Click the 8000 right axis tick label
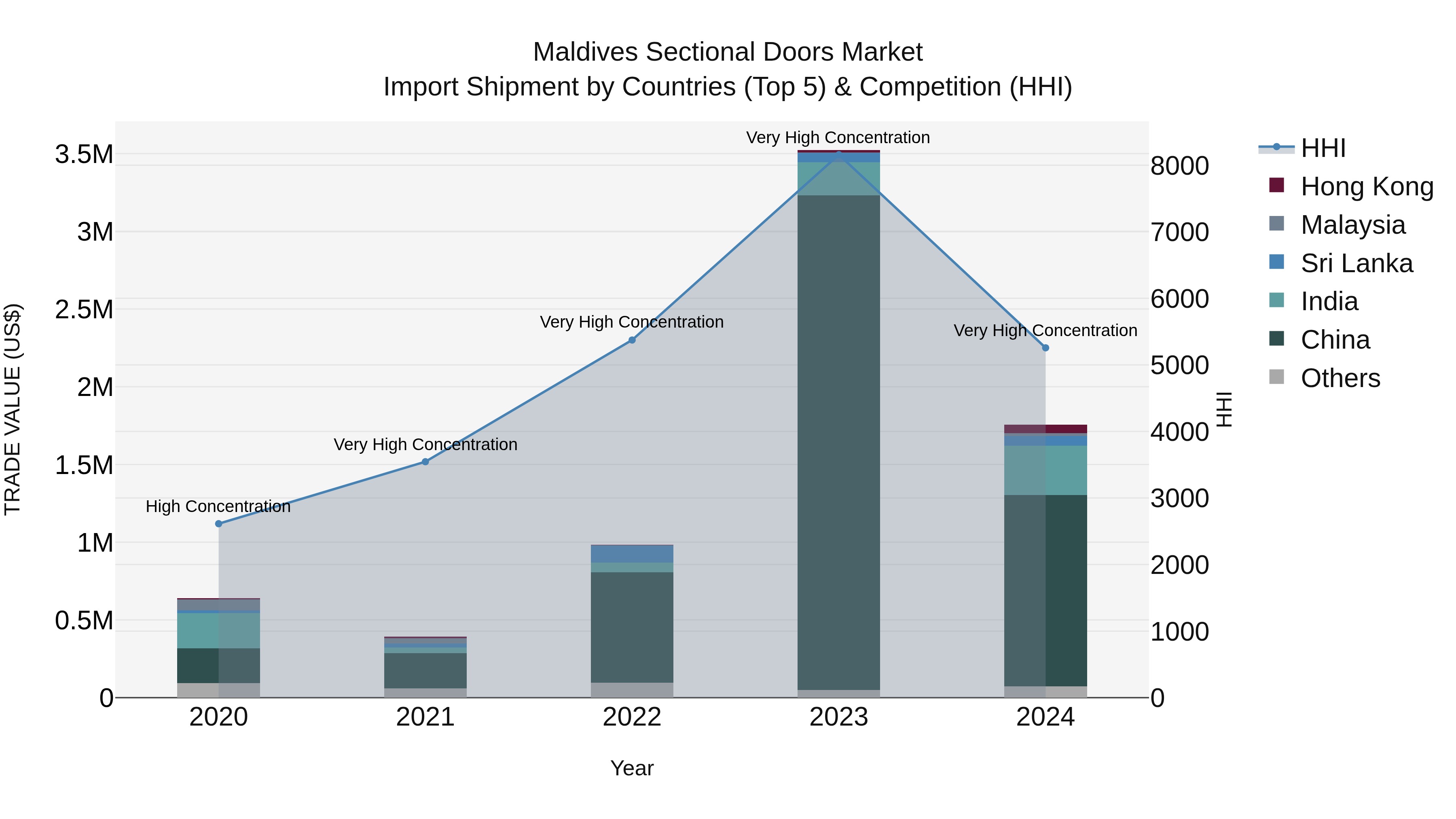1456x819 pixels. (1180, 165)
